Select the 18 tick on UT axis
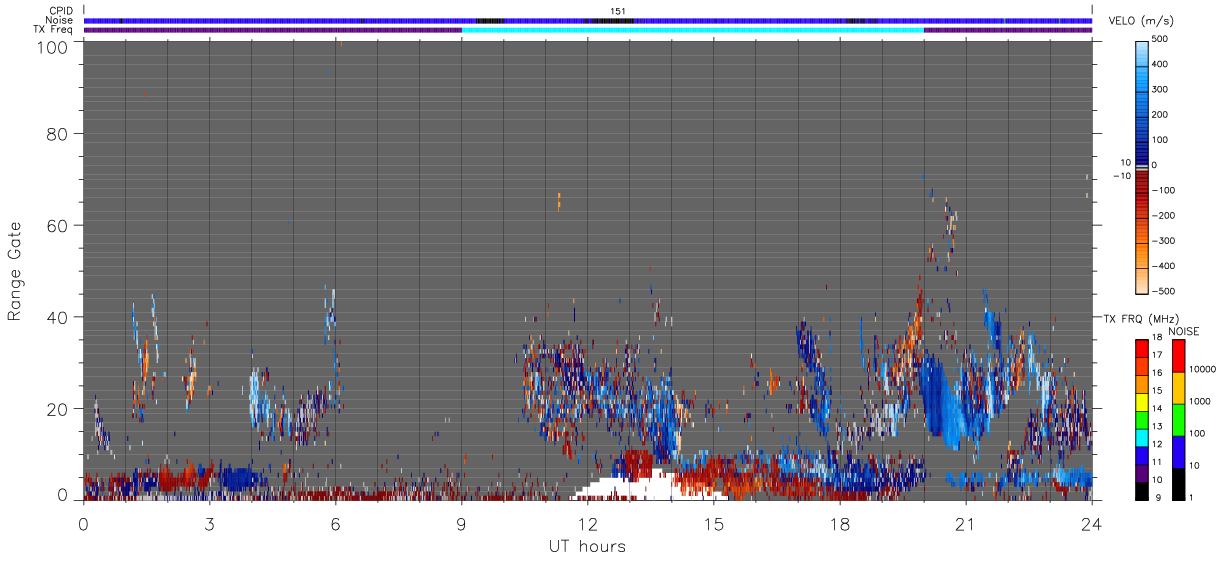1228x567 pixels. point(840,525)
